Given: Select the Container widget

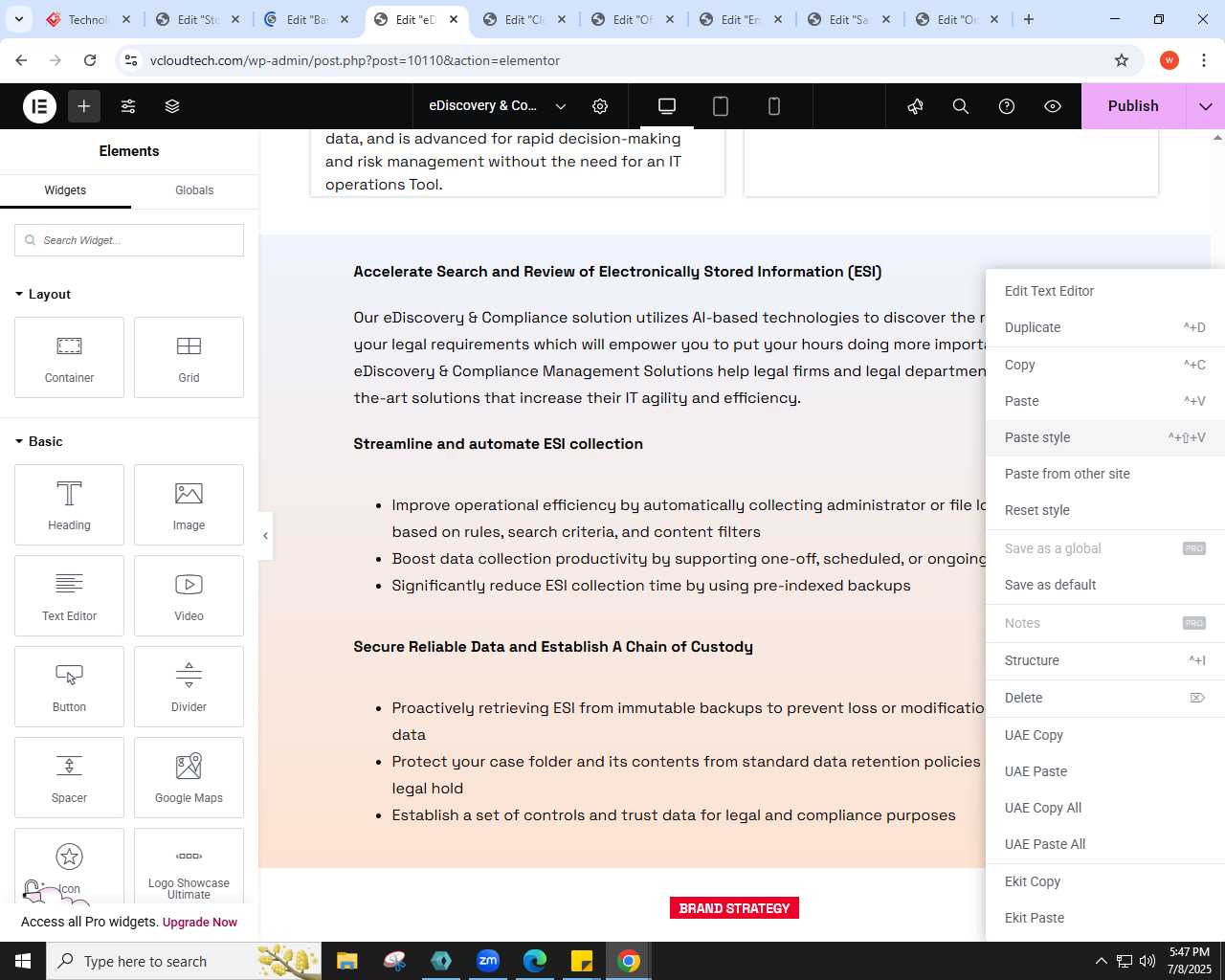Looking at the screenshot, I should (69, 357).
